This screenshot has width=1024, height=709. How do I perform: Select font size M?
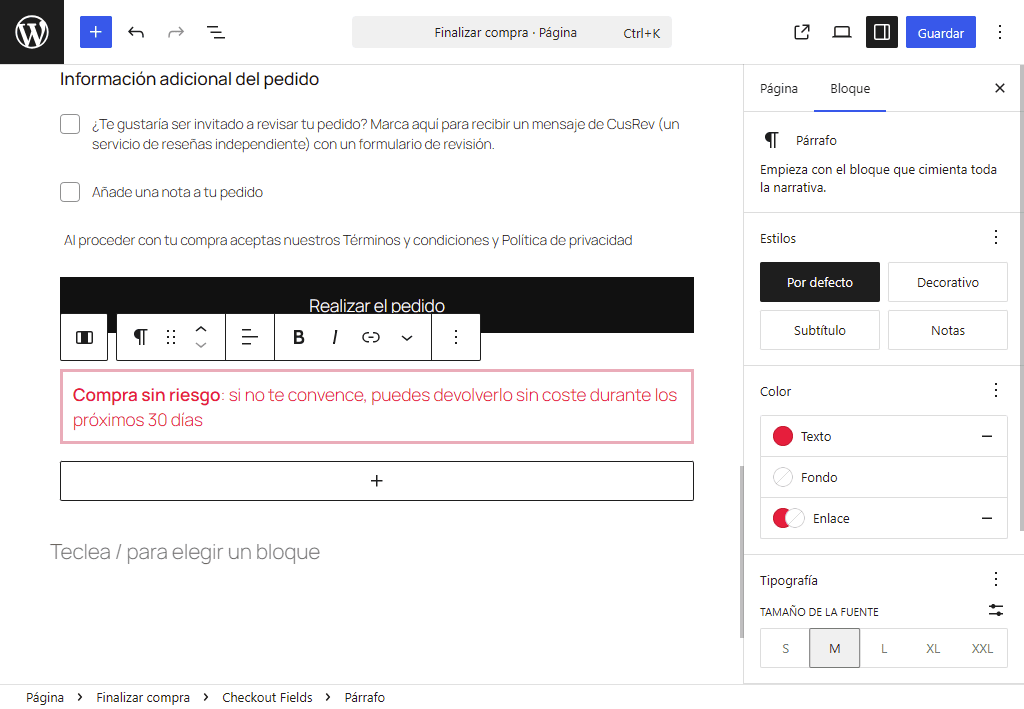pyautogui.click(x=834, y=648)
